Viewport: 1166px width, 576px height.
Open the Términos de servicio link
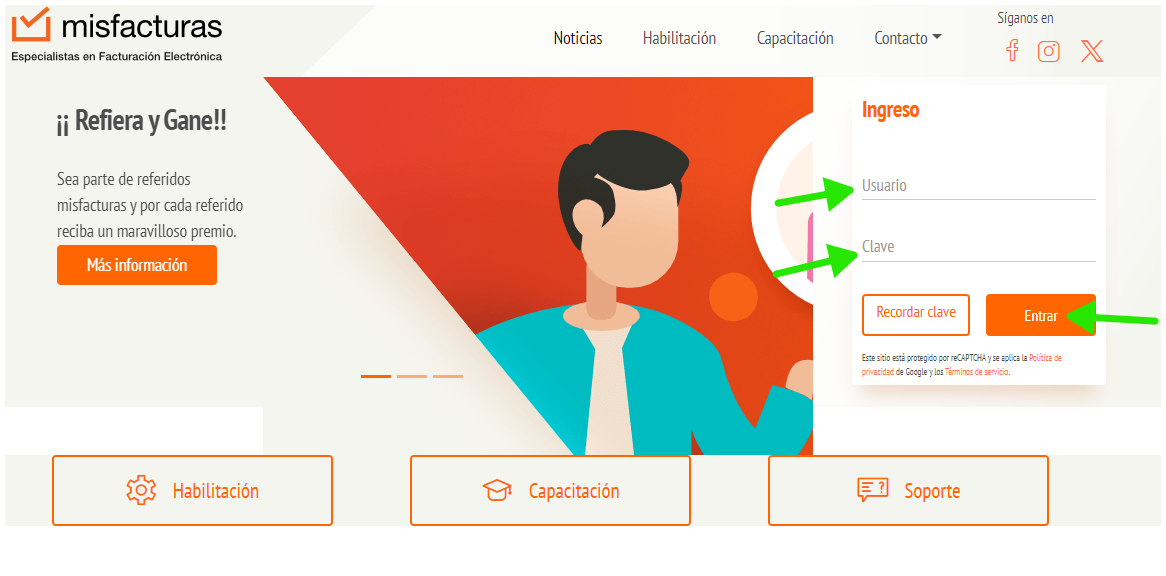pos(976,372)
